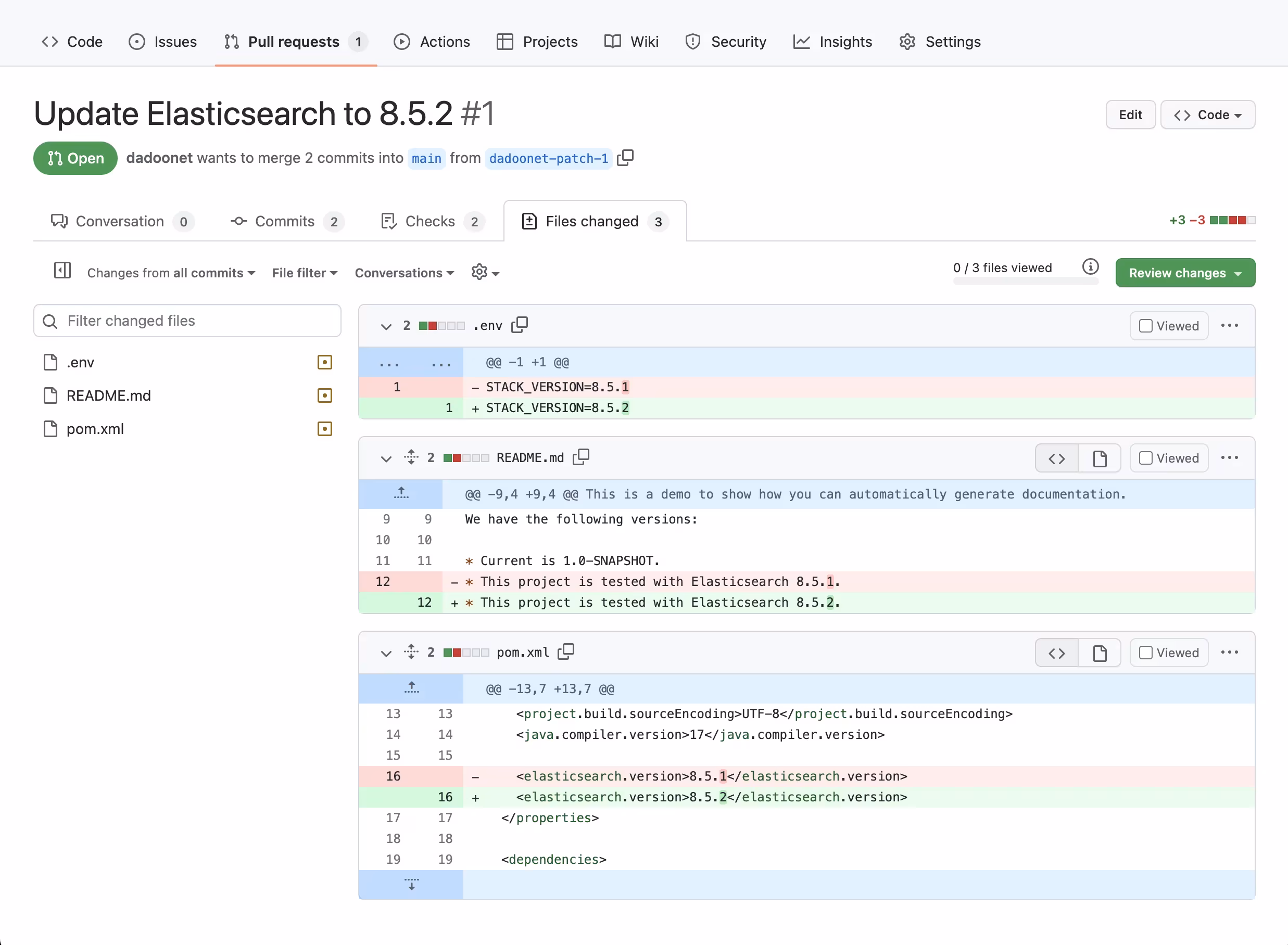
Task: Collapse the .env file diff
Action: [x=386, y=326]
